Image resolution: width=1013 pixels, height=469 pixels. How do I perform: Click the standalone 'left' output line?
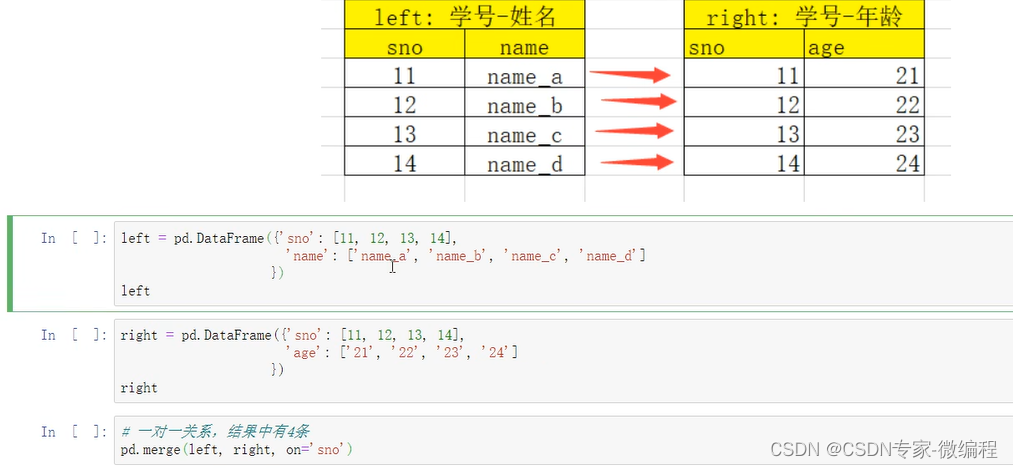click(136, 291)
